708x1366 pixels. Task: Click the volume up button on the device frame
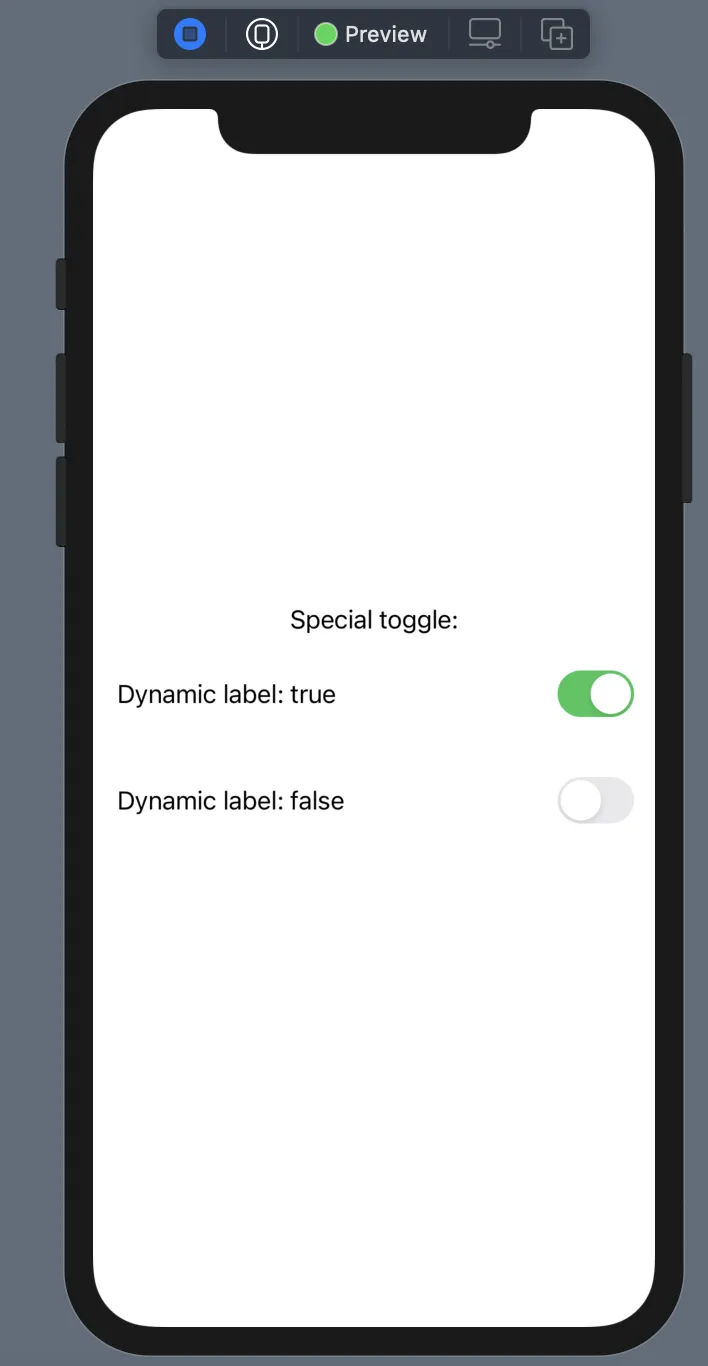[61, 398]
